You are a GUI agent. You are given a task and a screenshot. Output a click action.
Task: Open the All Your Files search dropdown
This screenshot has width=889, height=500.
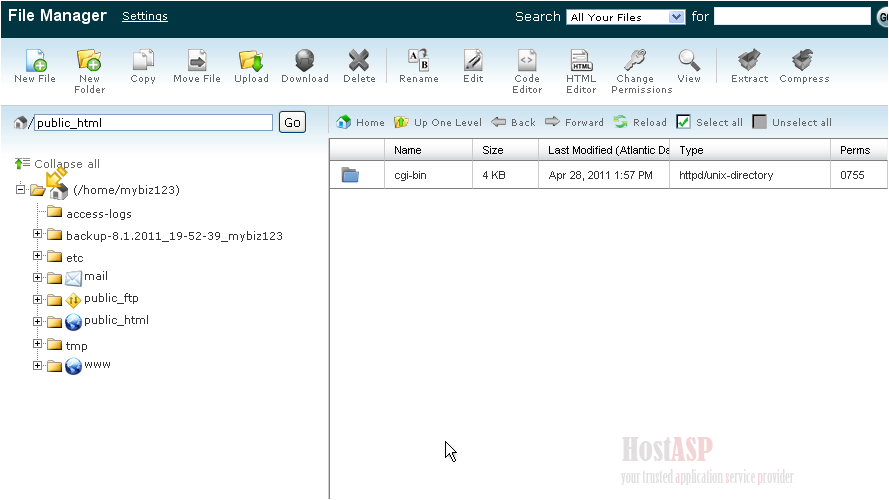[626, 17]
